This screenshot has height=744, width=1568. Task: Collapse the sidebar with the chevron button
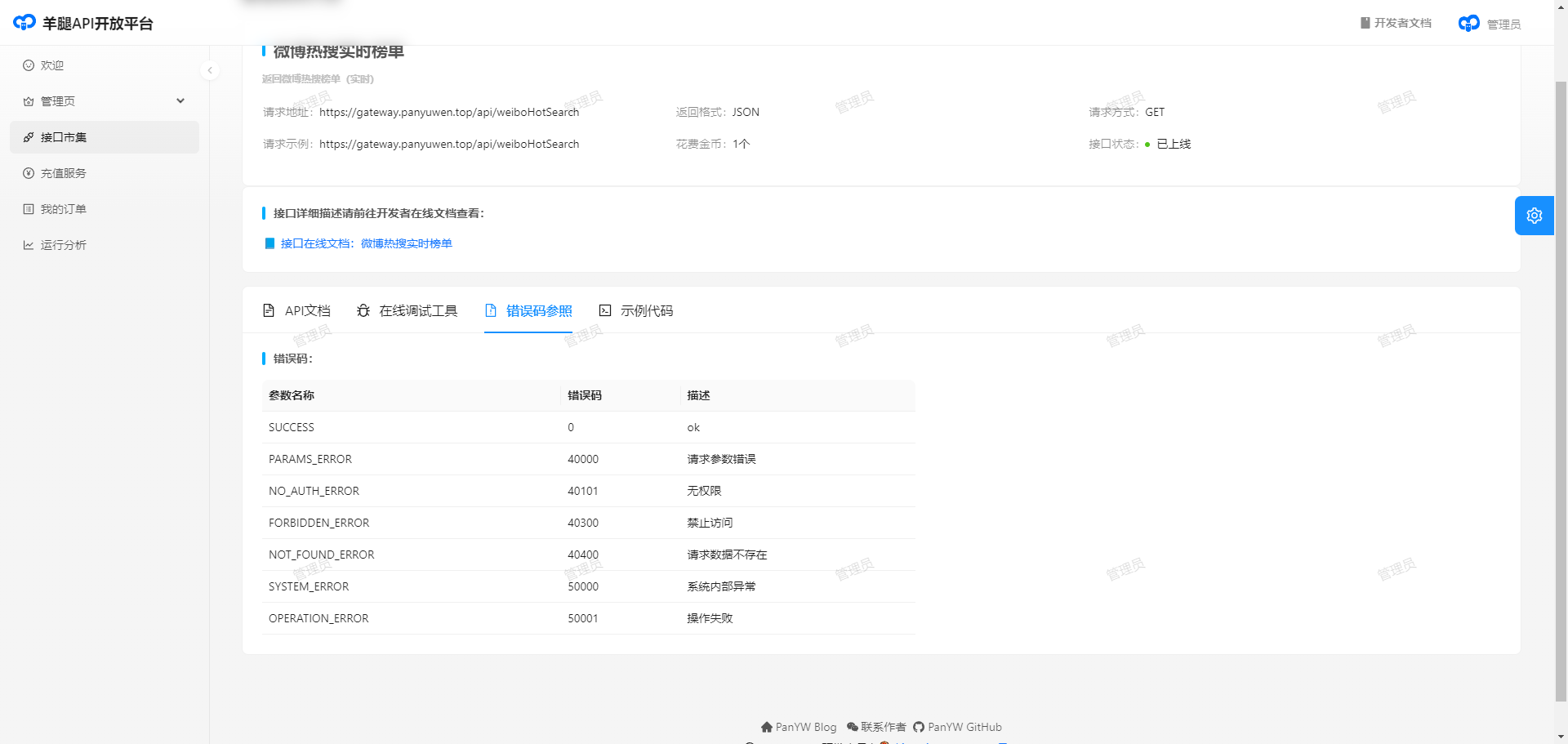(x=210, y=70)
